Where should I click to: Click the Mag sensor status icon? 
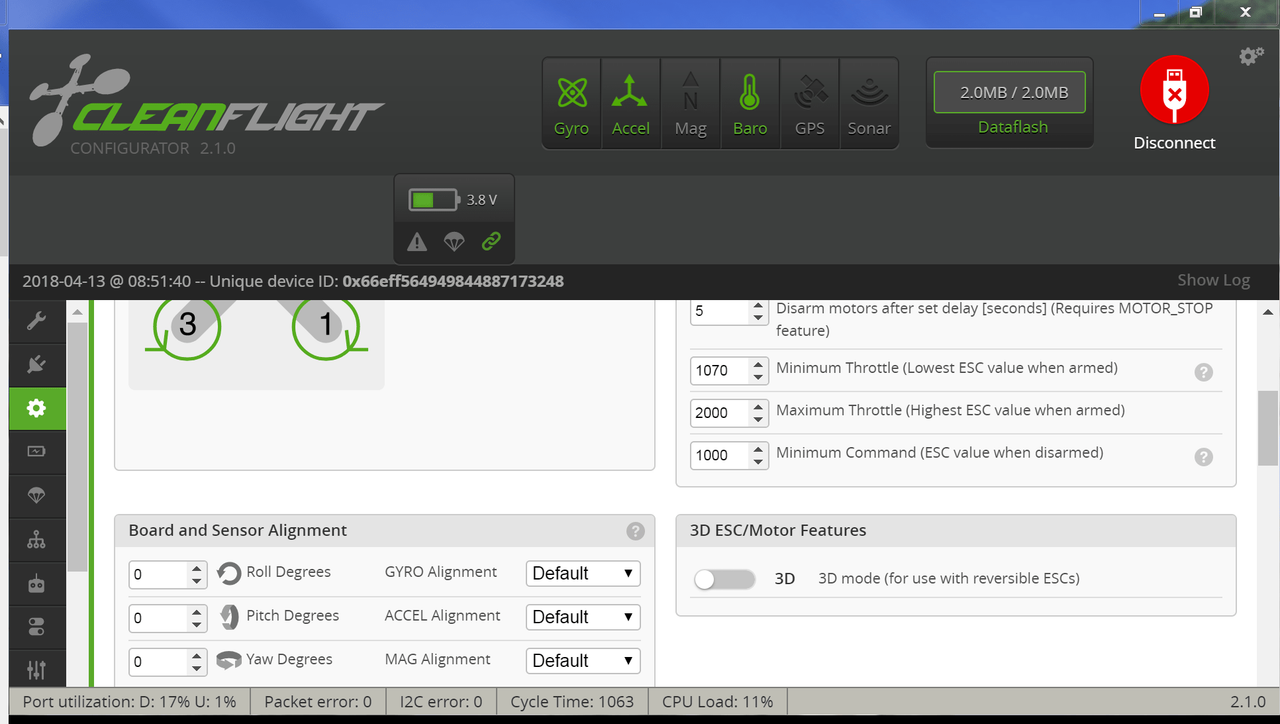point(691,104)
